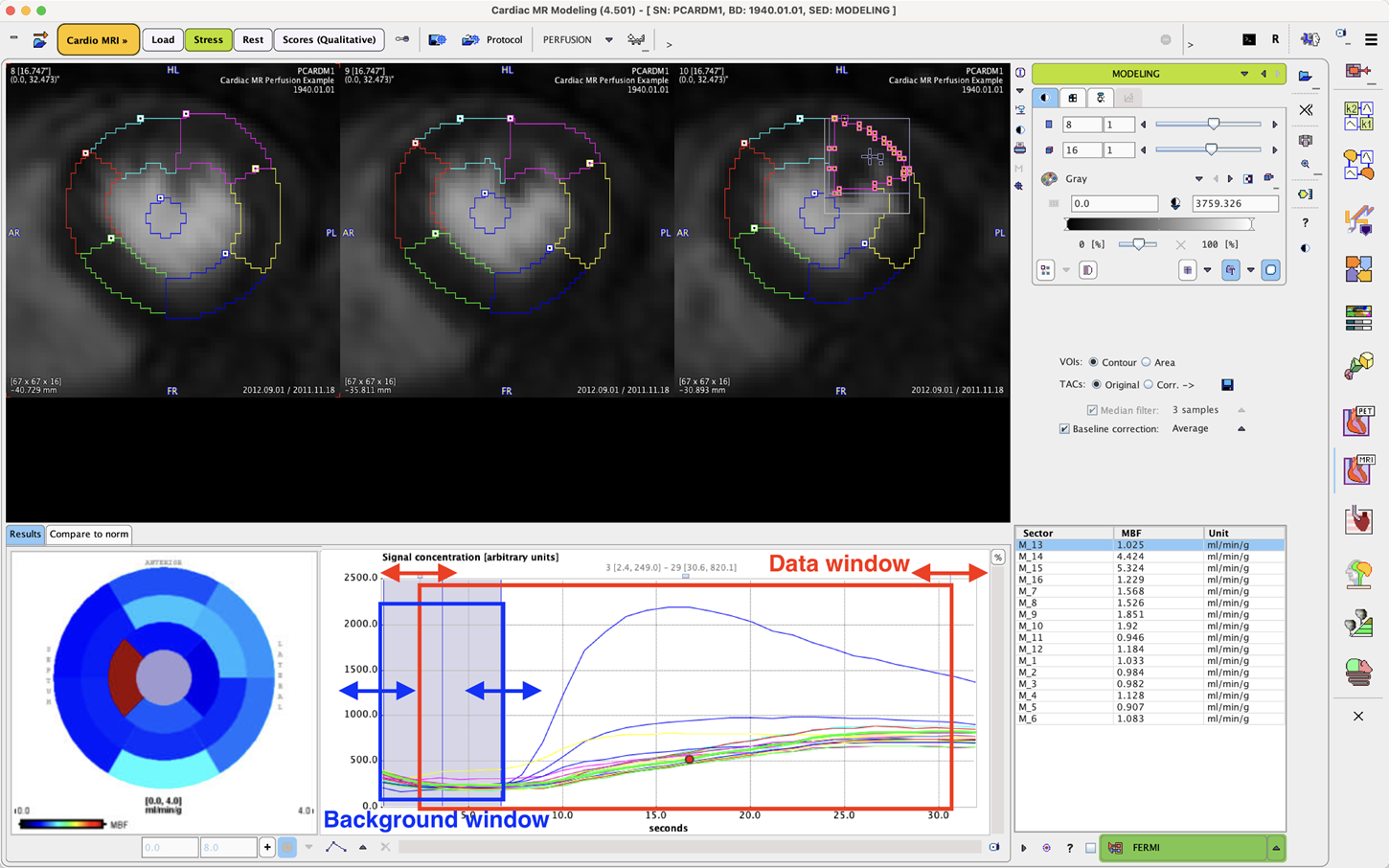The height and width of the screenshot is (868, 1389).
Task: Expand the FERMI model list arrow
Action: tap(1276, 848)
